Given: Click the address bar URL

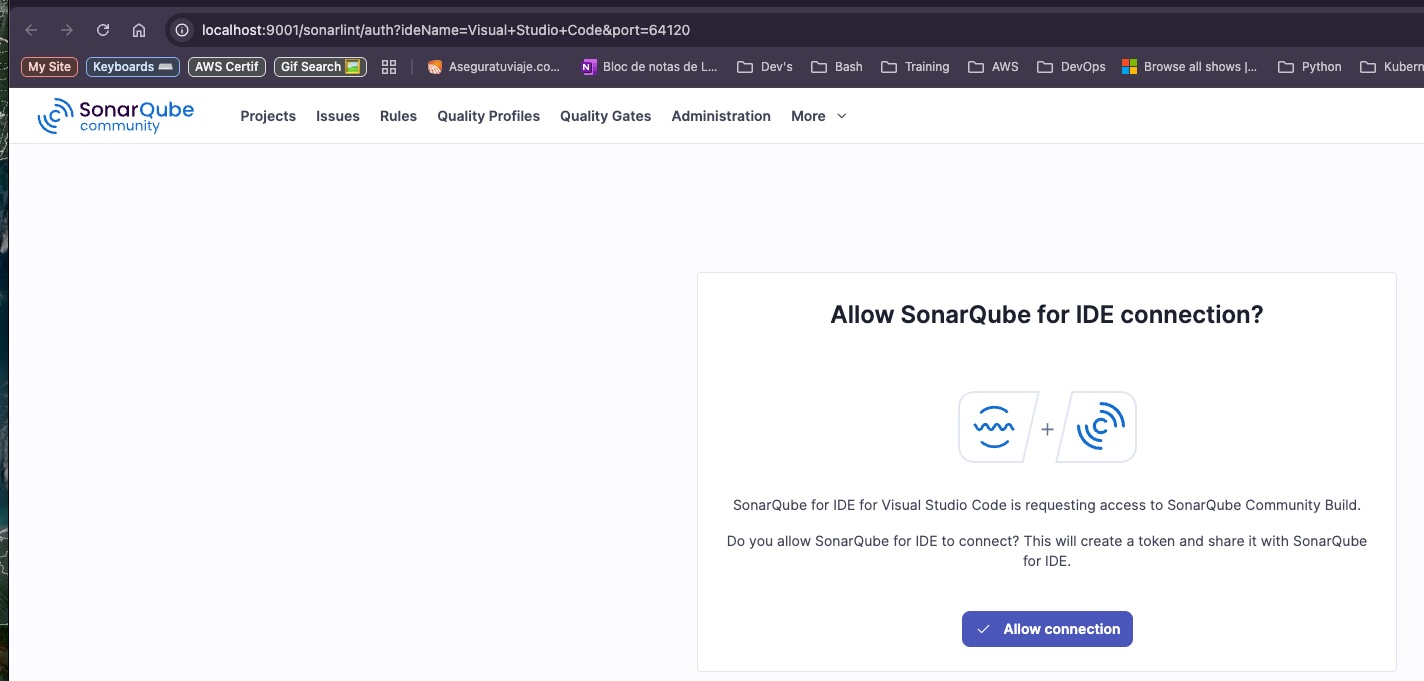Looking at the screenshot, I should pyautogui.click(x=446, y=30).
